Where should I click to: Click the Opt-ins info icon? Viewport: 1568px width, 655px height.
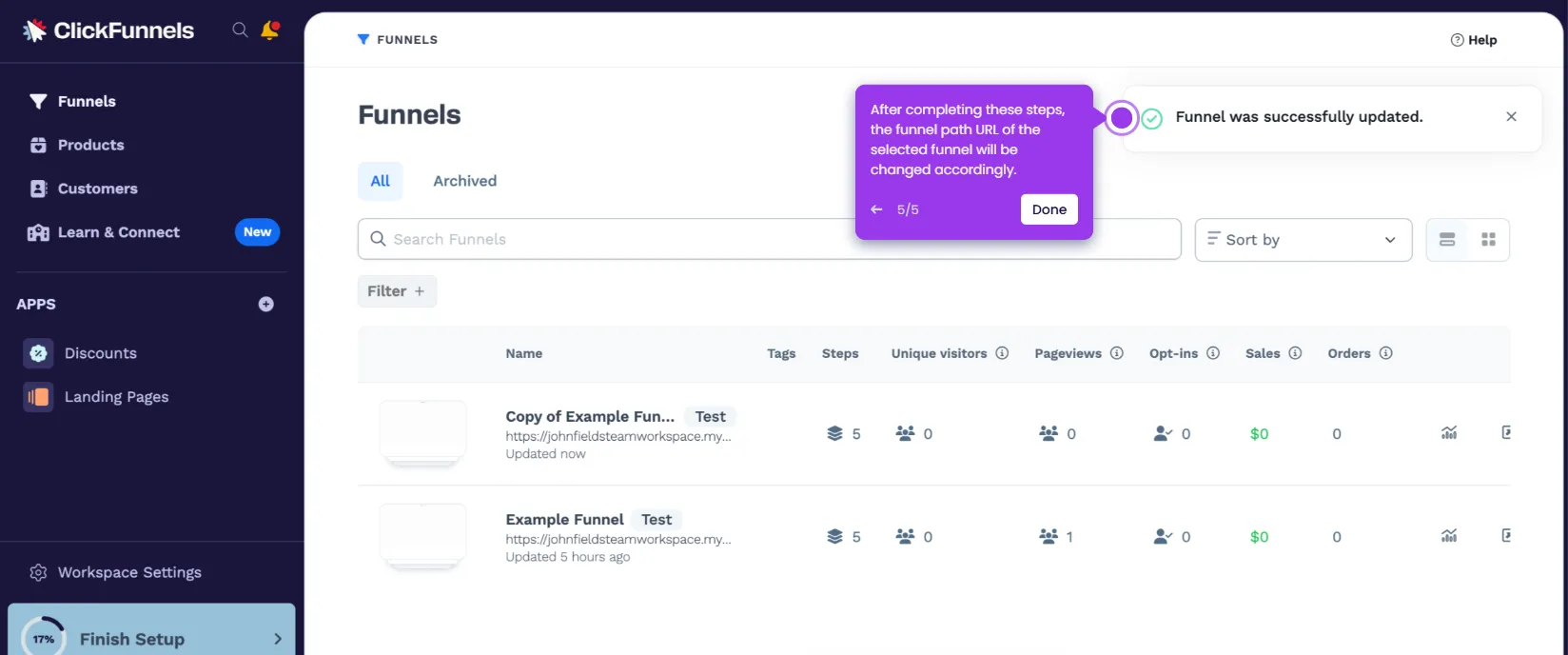click(x=1213, y=353)
